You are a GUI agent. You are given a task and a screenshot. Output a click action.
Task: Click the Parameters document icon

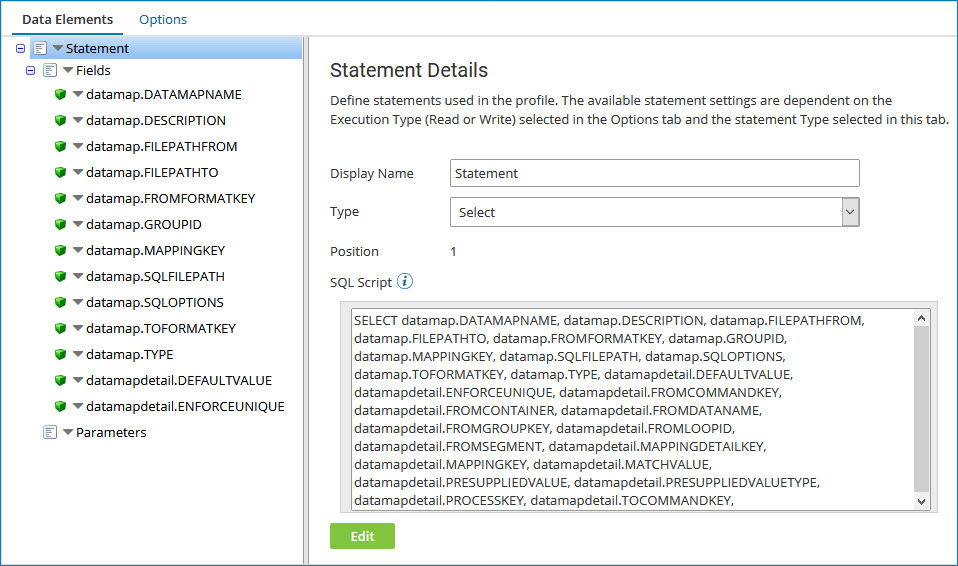[50, 432]
